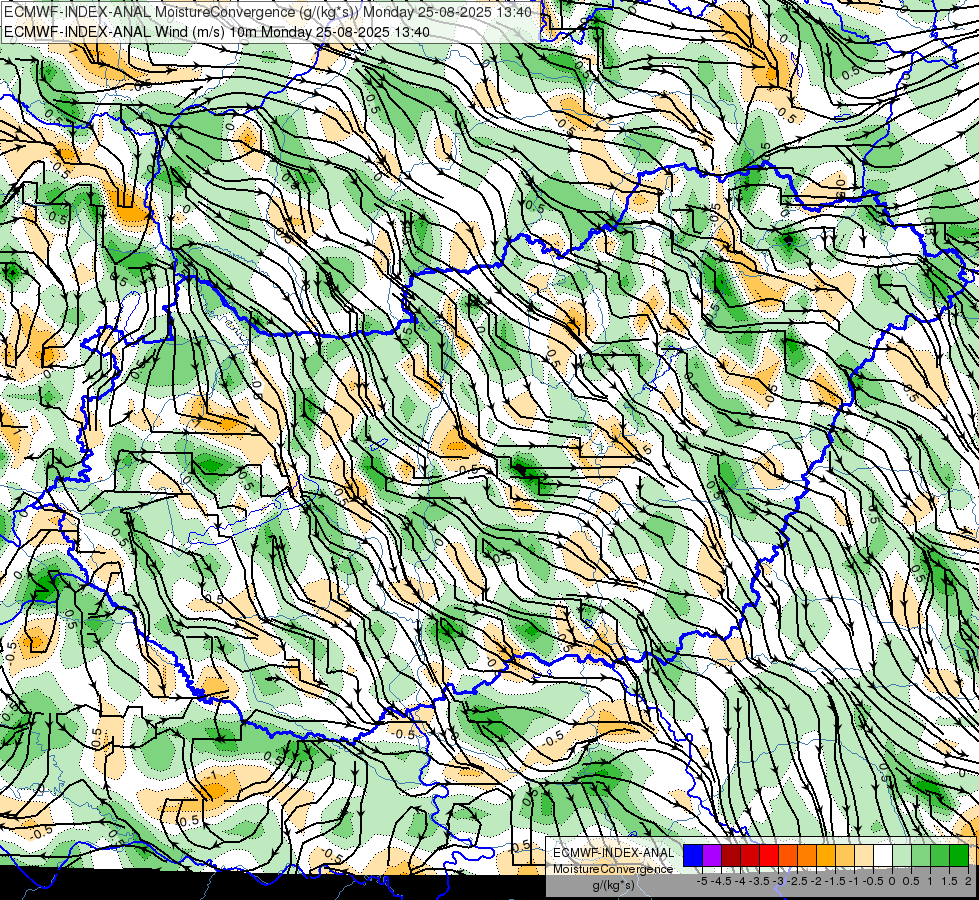Select the white legend swatch
979x900 pixels.
pos(883,855)
